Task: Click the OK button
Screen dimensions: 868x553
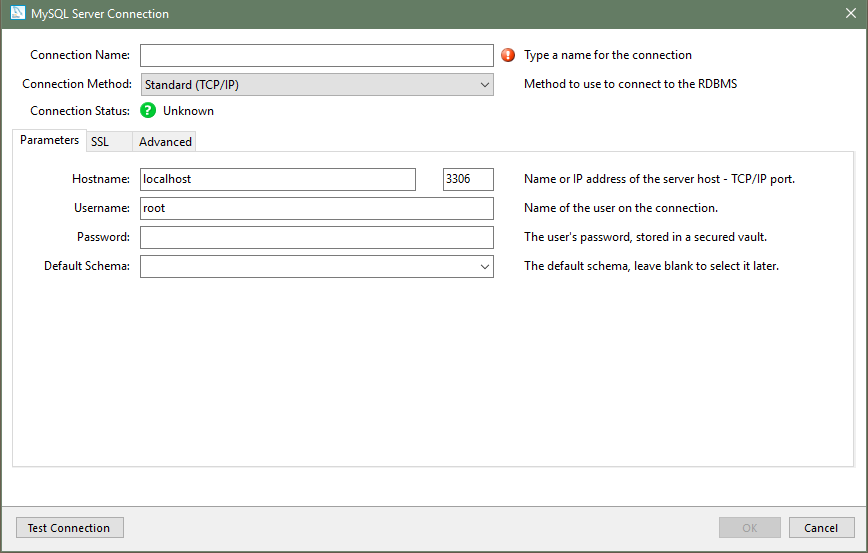Action: point(750,528)
